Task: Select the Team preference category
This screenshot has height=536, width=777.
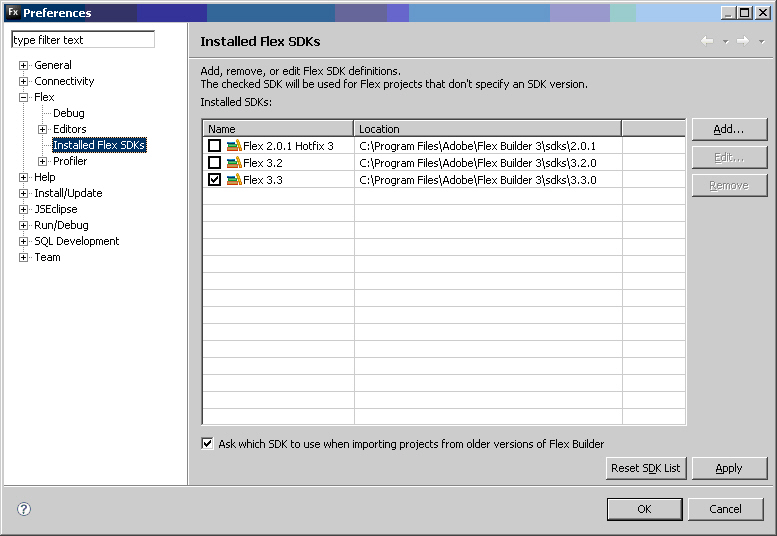Action: coord(48,257)
